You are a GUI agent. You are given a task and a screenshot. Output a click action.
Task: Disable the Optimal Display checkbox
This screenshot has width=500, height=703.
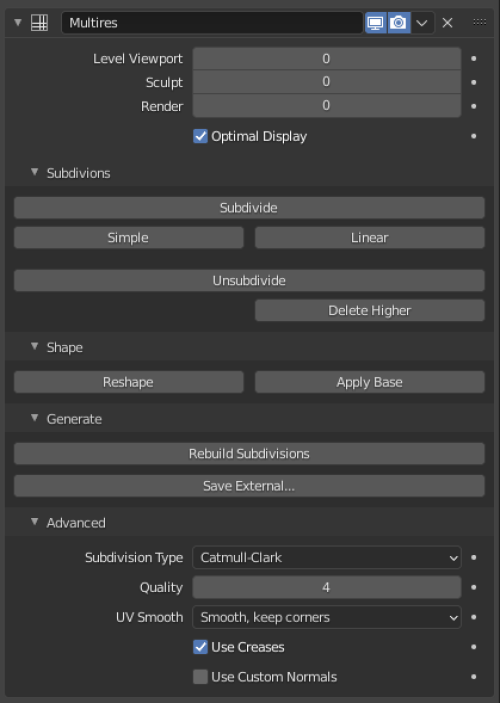[x=200, y=136]
